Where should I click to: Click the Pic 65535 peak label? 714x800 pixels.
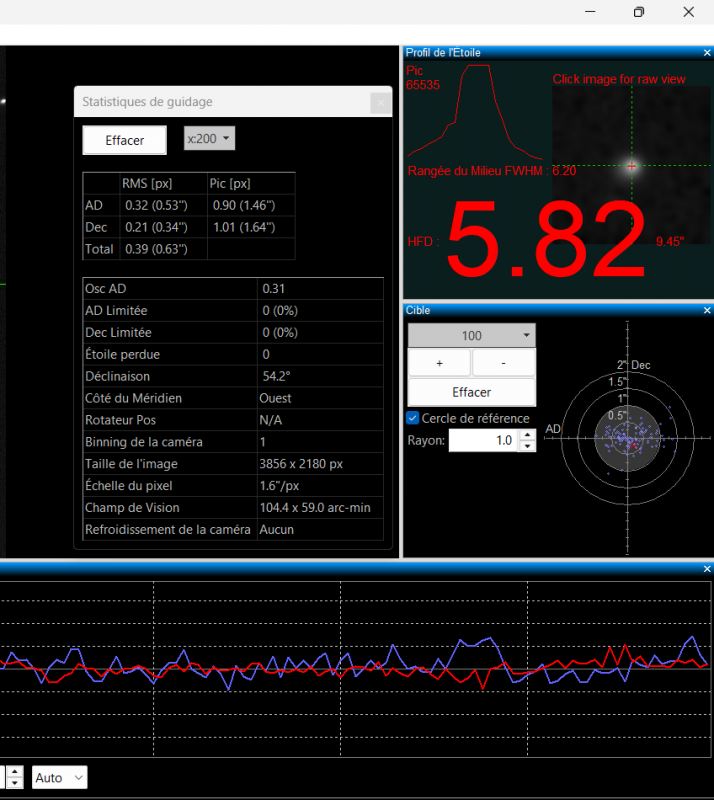pos(423,78)
